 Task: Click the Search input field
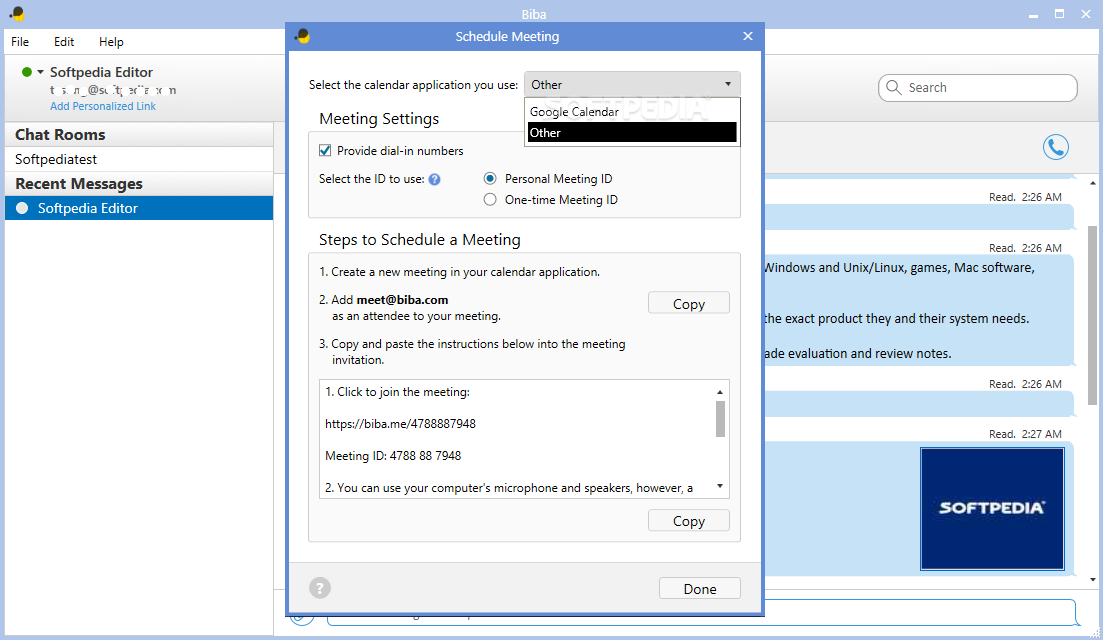point(978,88)
